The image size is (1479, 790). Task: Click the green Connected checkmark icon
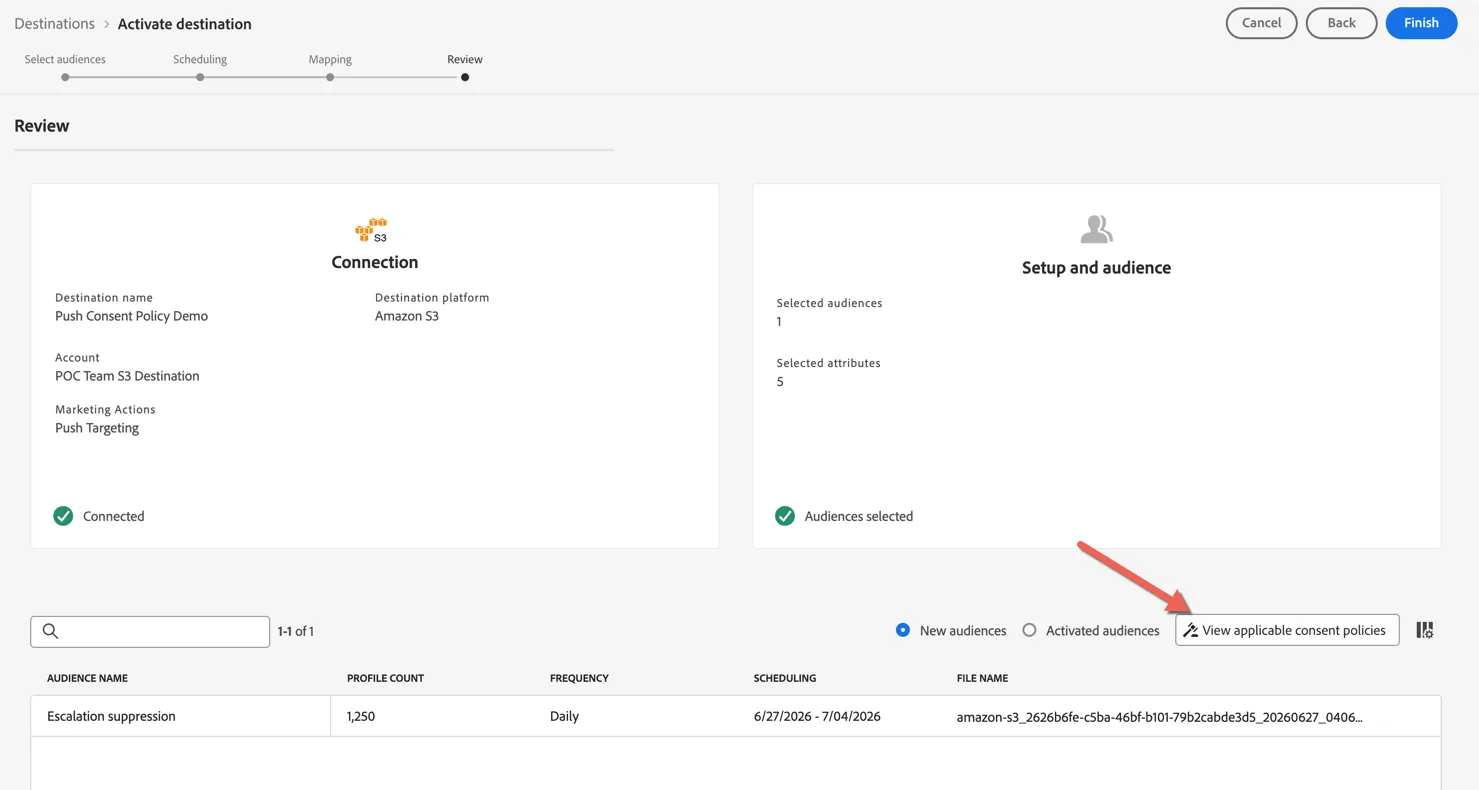(x=63, y=516)
